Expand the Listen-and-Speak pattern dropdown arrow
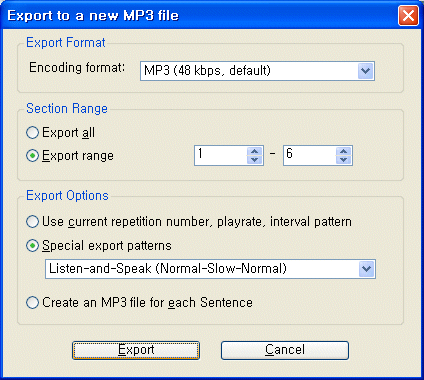This screenshot has width=424, height=380. coord(366,269)
